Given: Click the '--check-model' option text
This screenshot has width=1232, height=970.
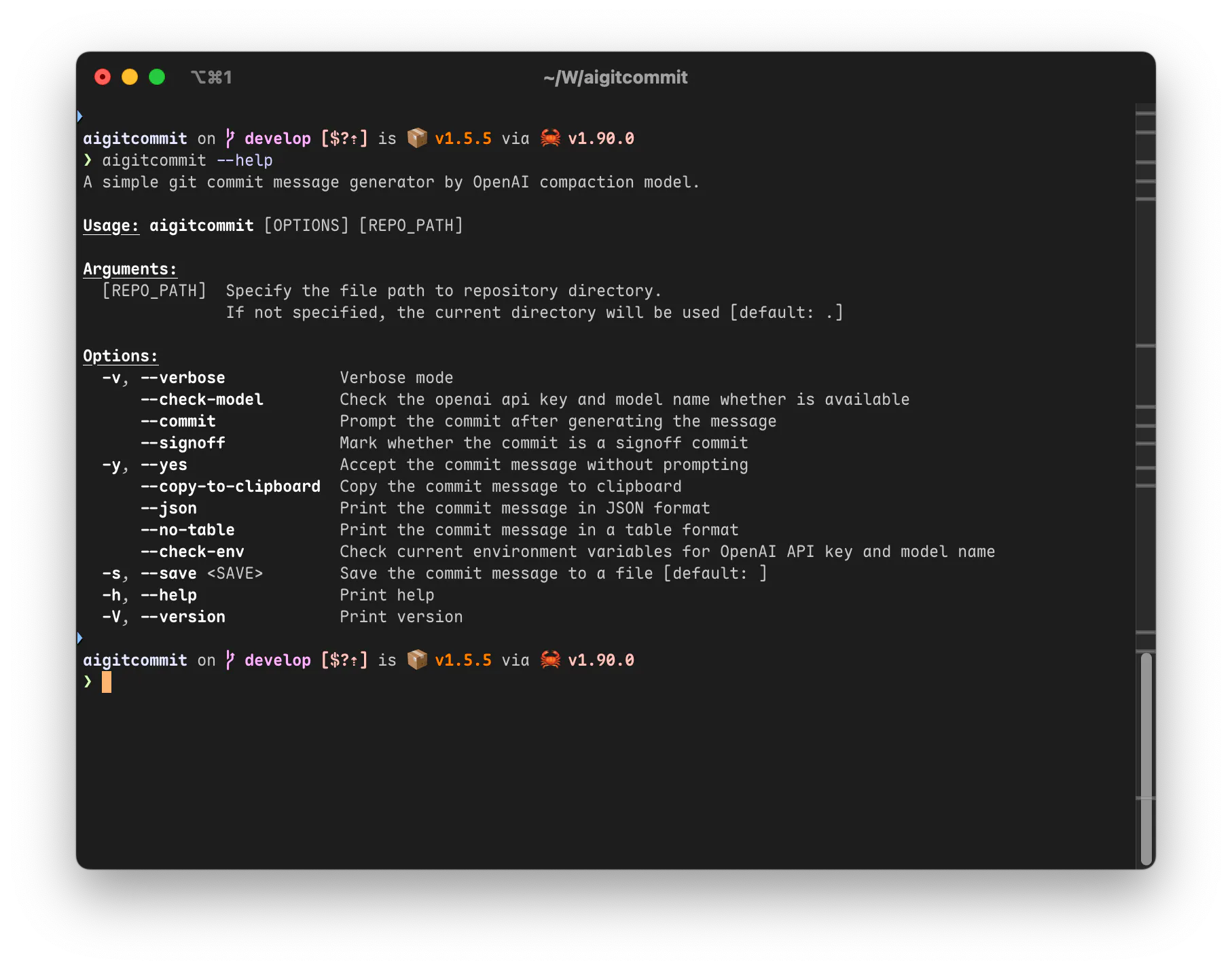Looking at the screenshot, I should coord(202,399).
